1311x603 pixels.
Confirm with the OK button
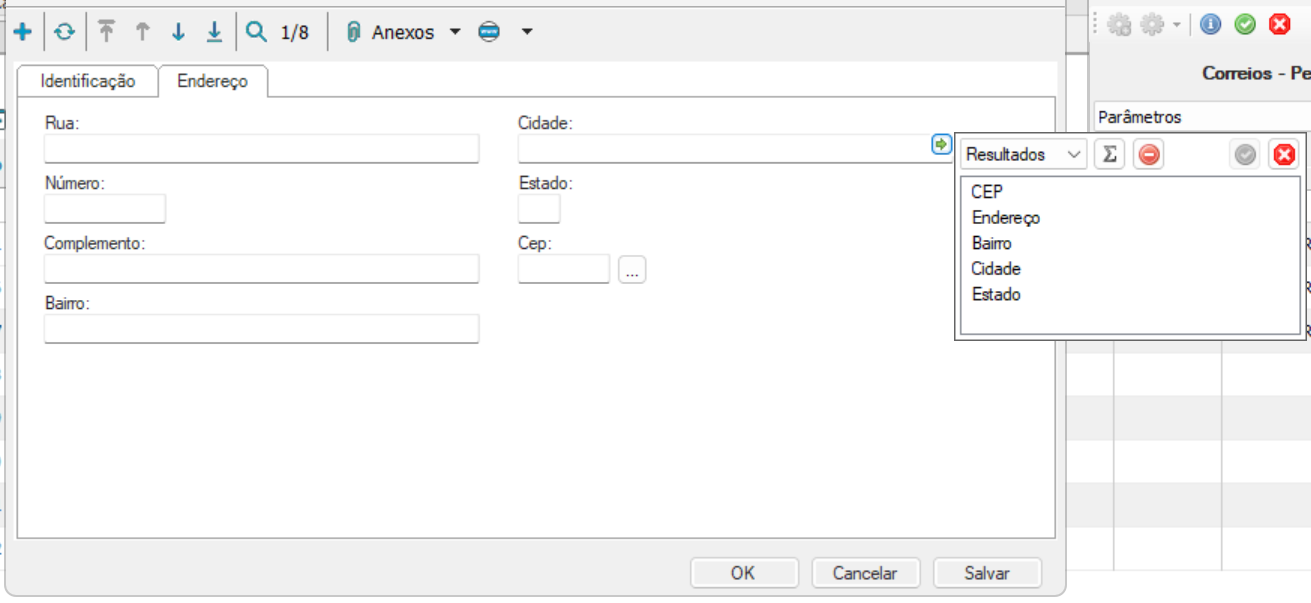(743, 573)
